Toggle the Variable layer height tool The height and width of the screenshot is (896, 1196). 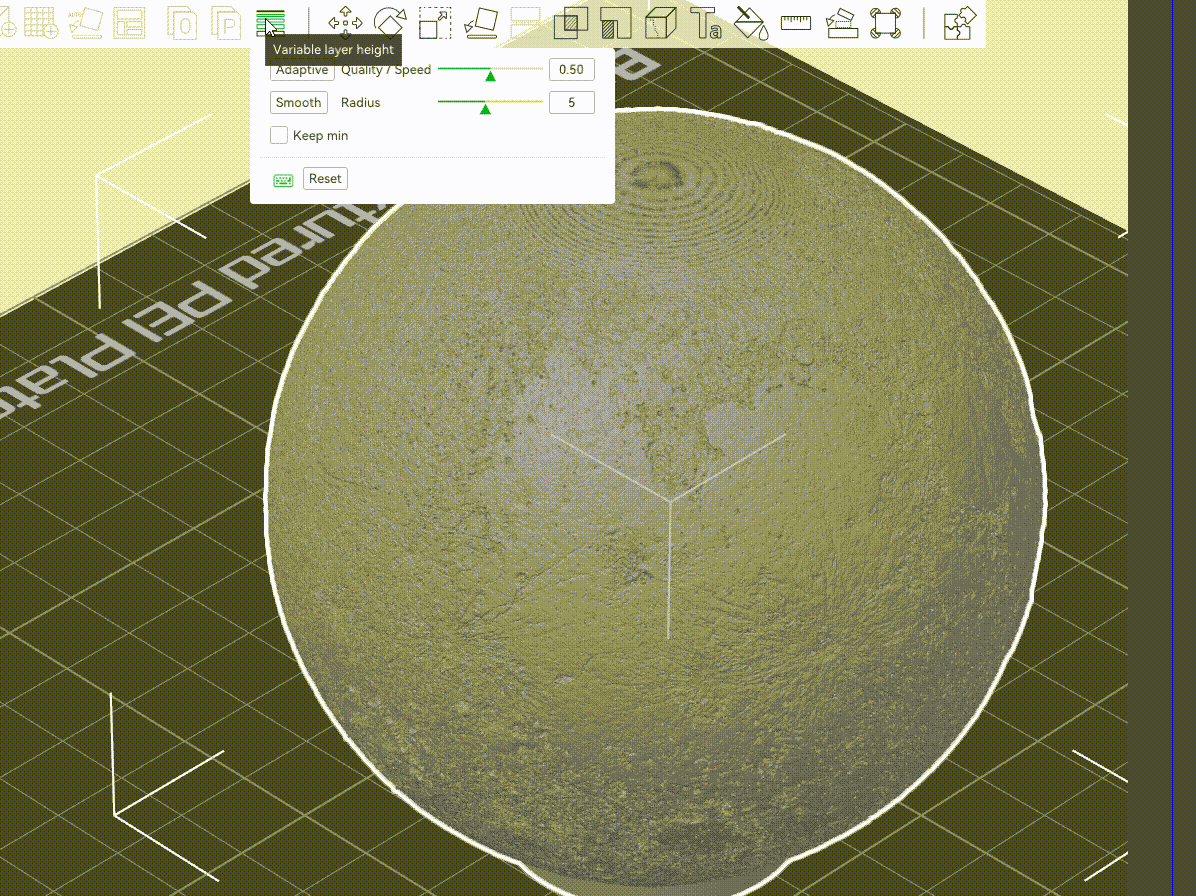pyautogui.click(x=271, y=23)
